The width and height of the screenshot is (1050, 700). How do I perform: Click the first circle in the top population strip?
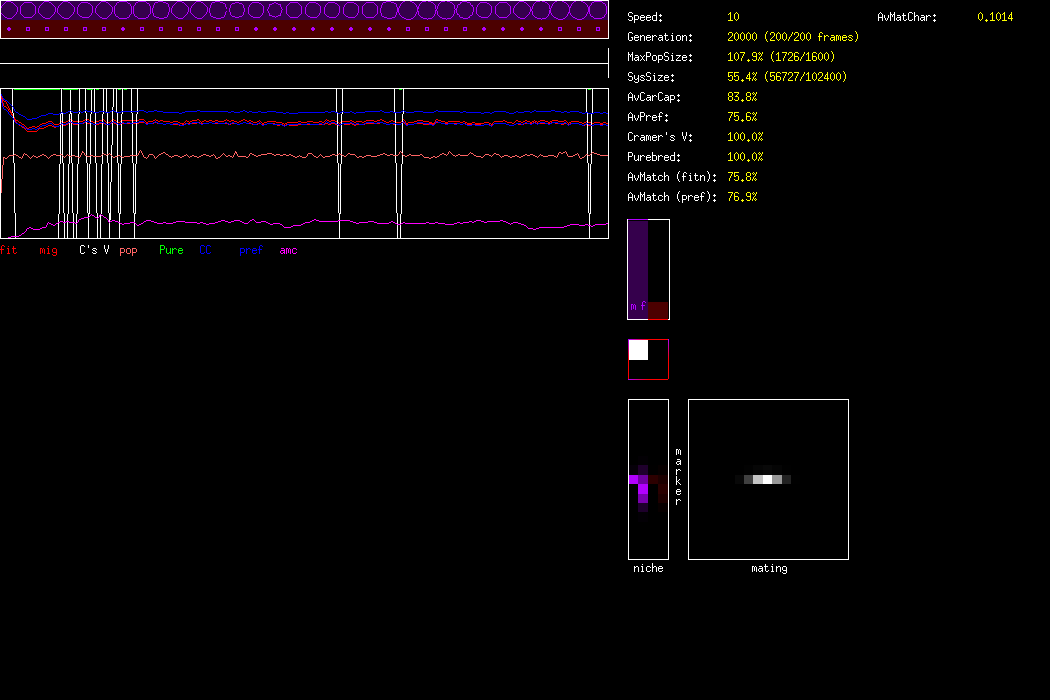click(x=10, y=11)
